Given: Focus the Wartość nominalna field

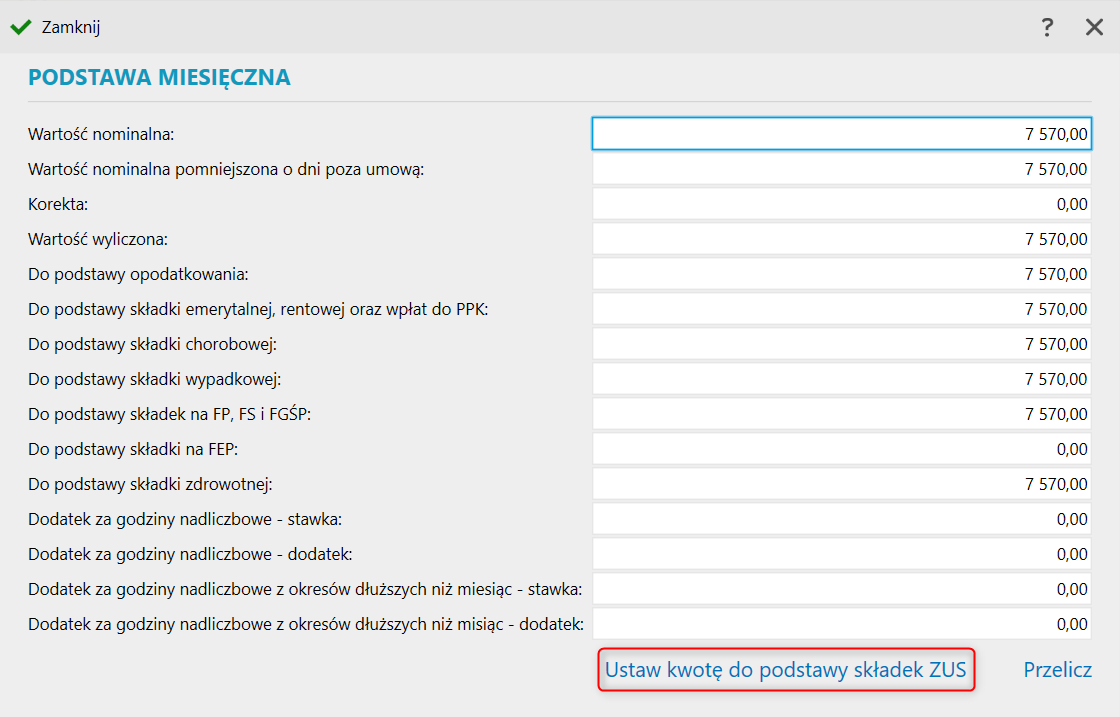Looking at the screenshot, I should [x=841, y=134].
